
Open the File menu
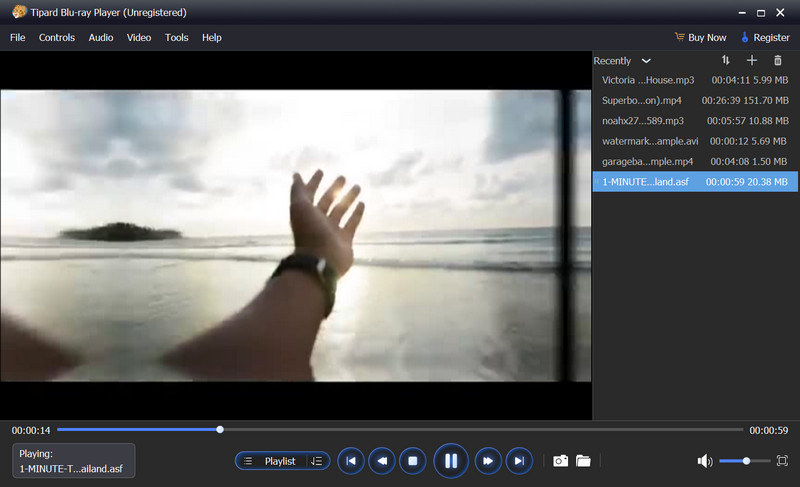pos(17,37)
